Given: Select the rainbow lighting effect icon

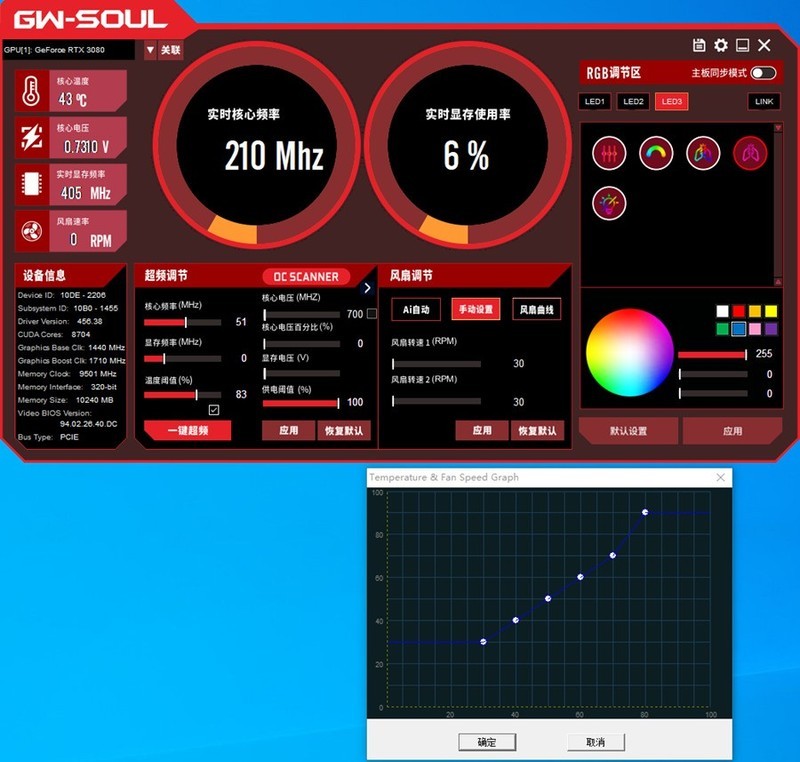Looking at the screenshot, I should [x=655, y=152].
